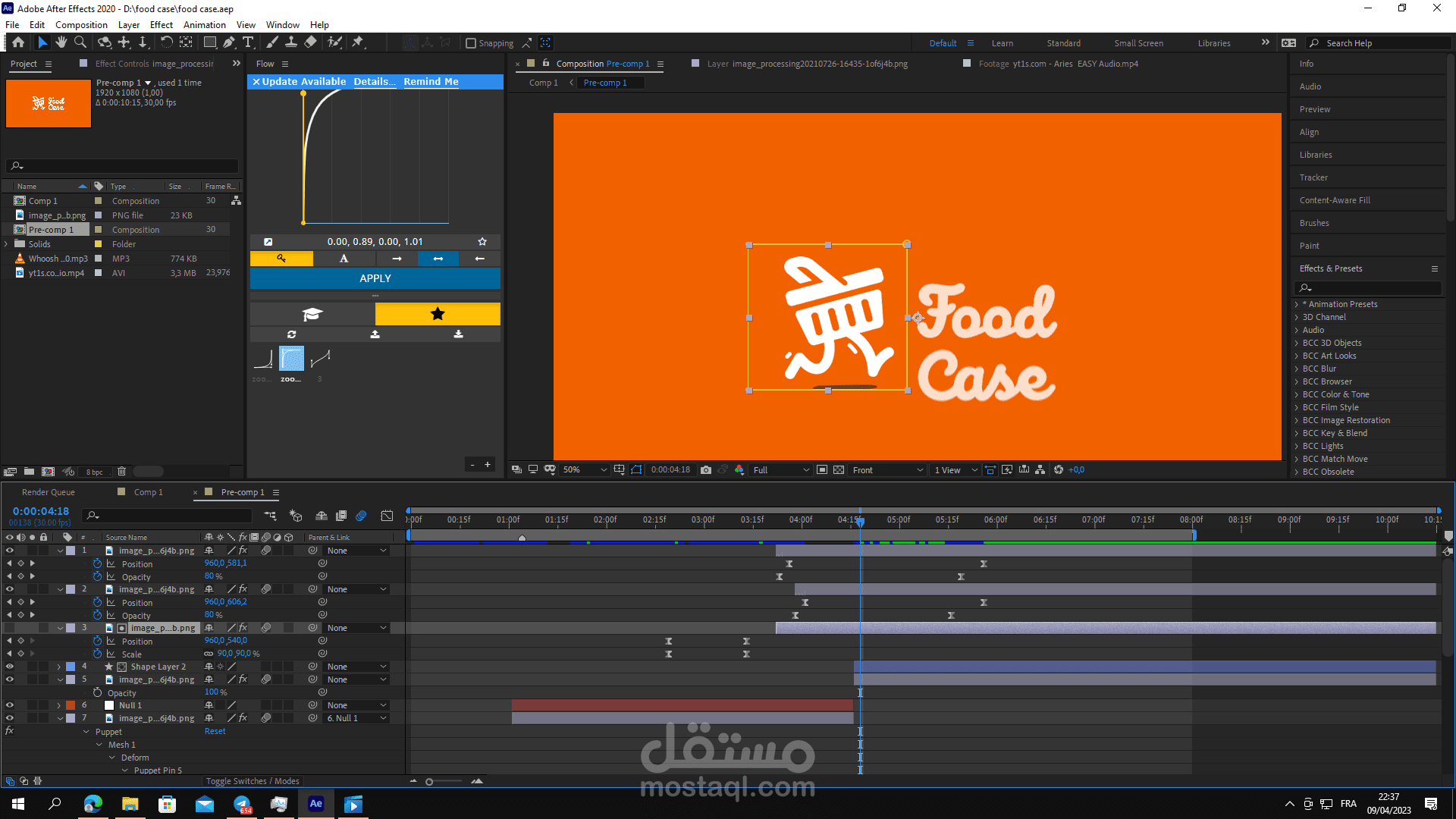Image resolution: width=1456 pixels, height=819 pixels.
Task: Switch to the Comp 1 timeline tab
Action: (148, 492)
